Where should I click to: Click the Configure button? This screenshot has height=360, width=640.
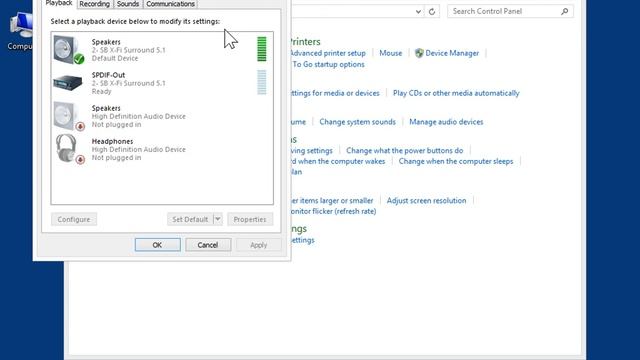74,219
